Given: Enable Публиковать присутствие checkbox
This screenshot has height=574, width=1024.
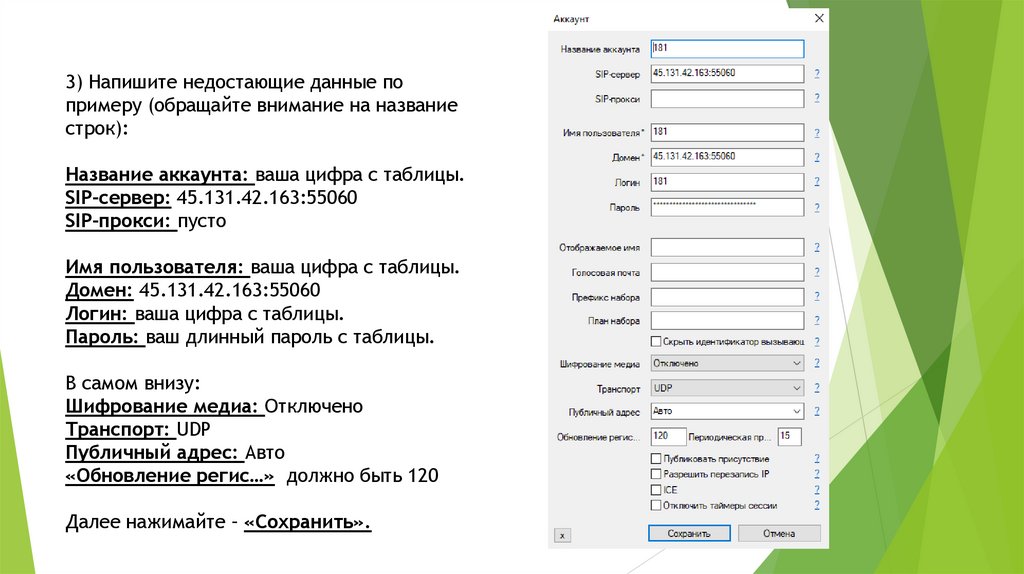Looking at the screenshot, I should [656, 458].
